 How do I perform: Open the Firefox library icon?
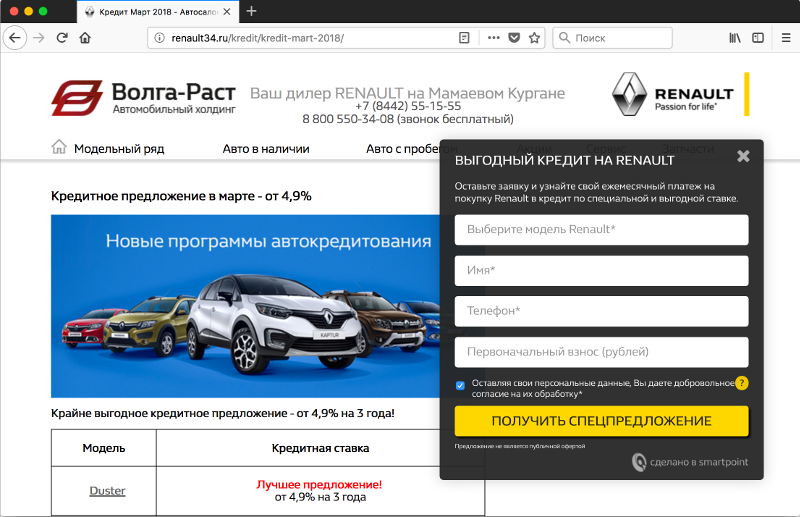(734, 38)
